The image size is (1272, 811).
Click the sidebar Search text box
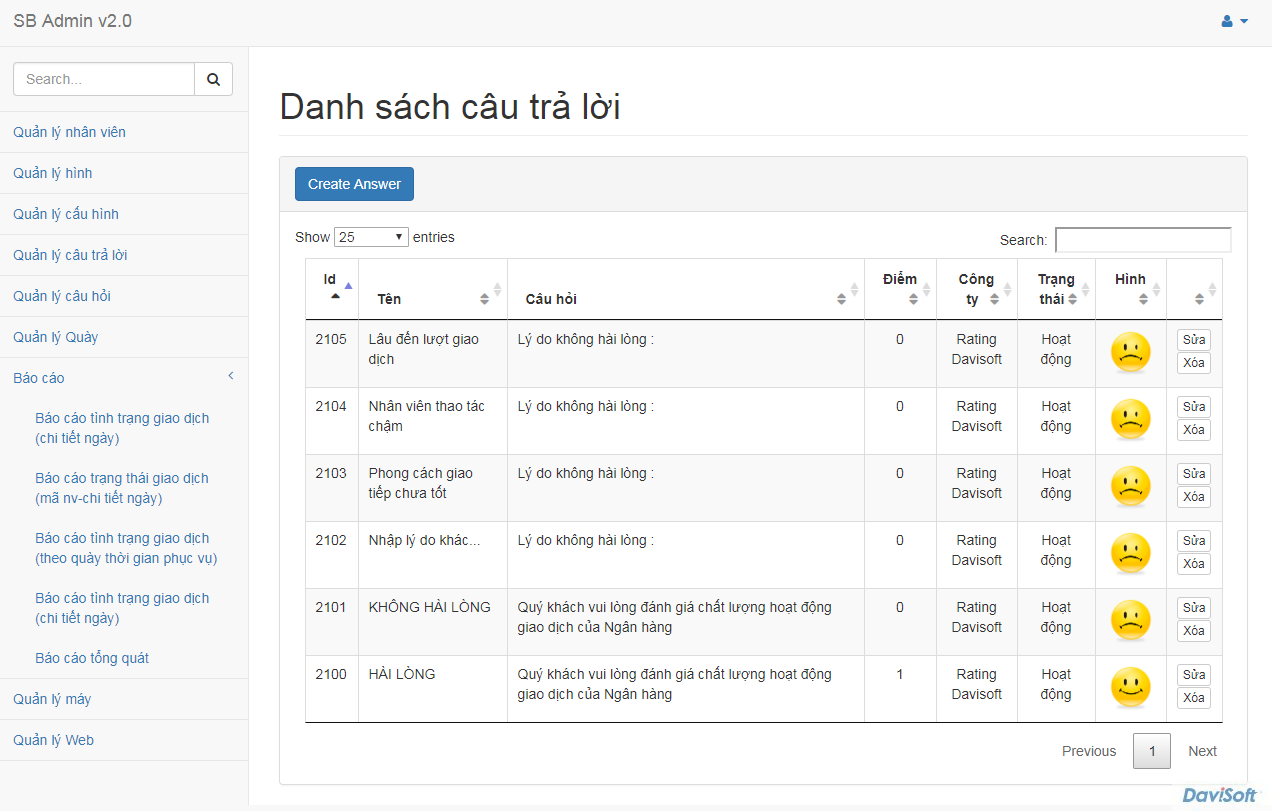pyautogui.click(x=104, y=79)
